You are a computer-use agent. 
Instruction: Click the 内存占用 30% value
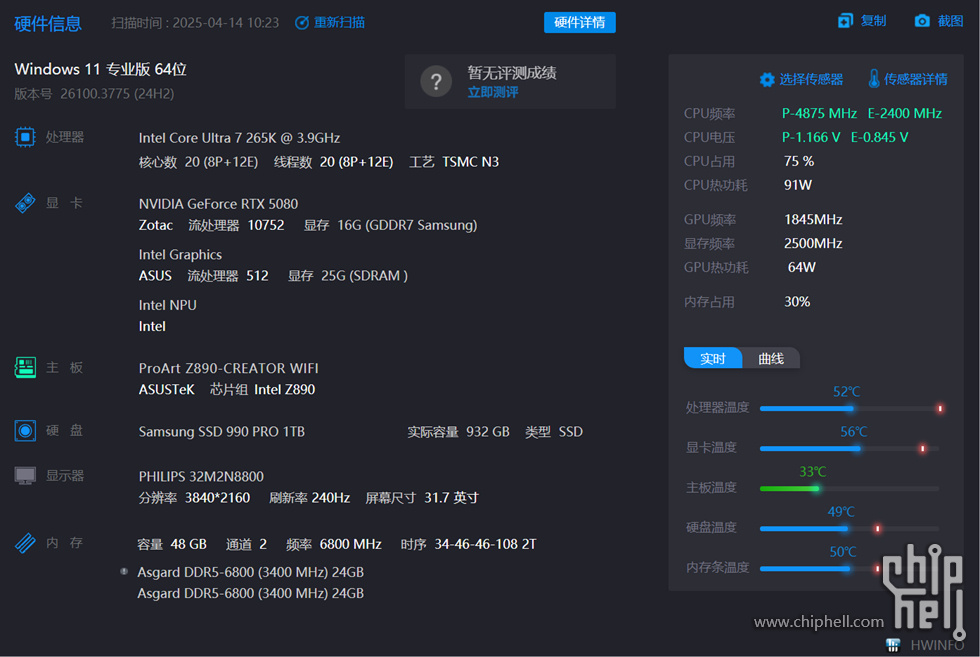click(797, 301)
